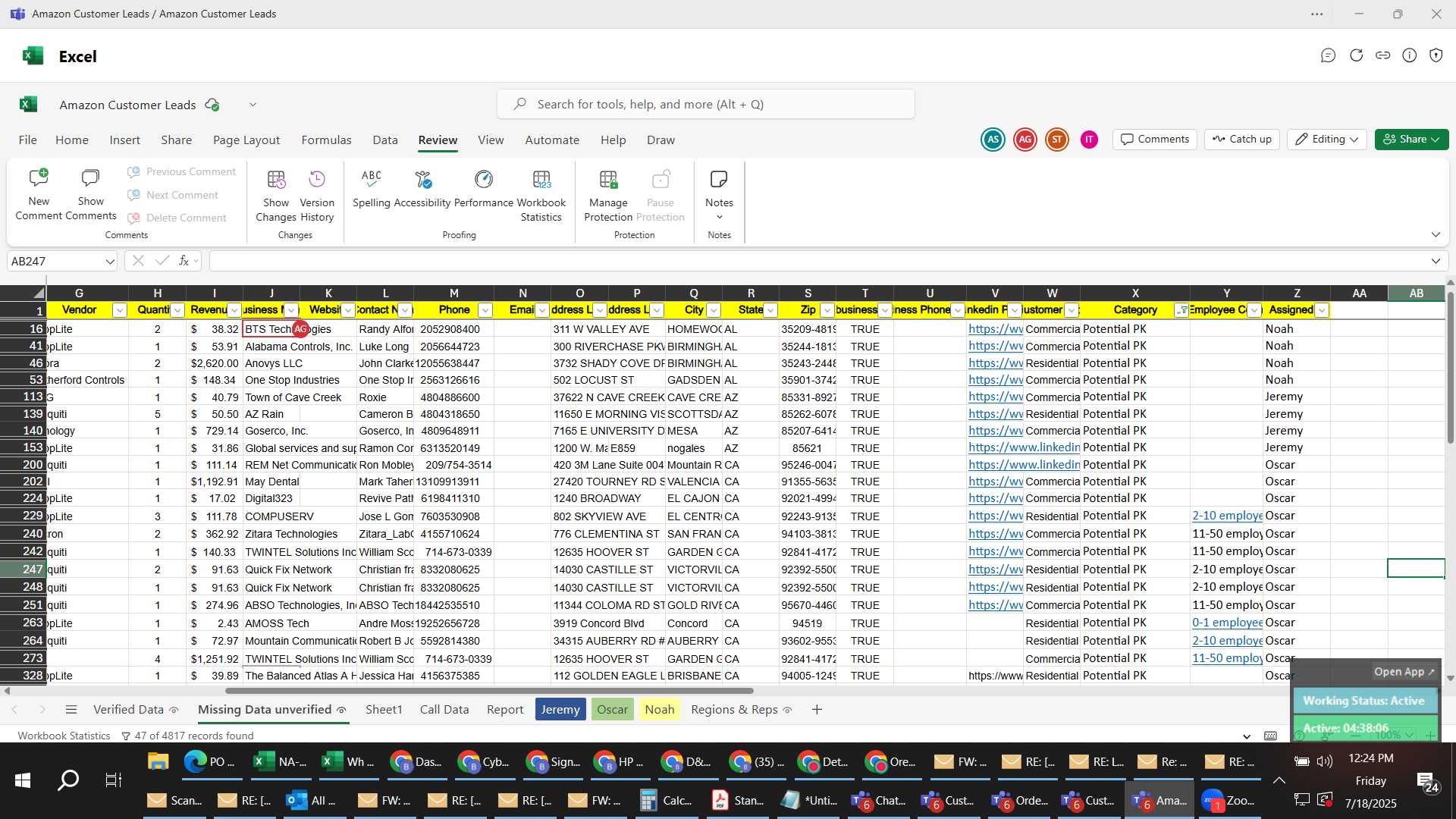Open Version History
The width and height of the screenshot is (1456, 819).
coord(317,196)
